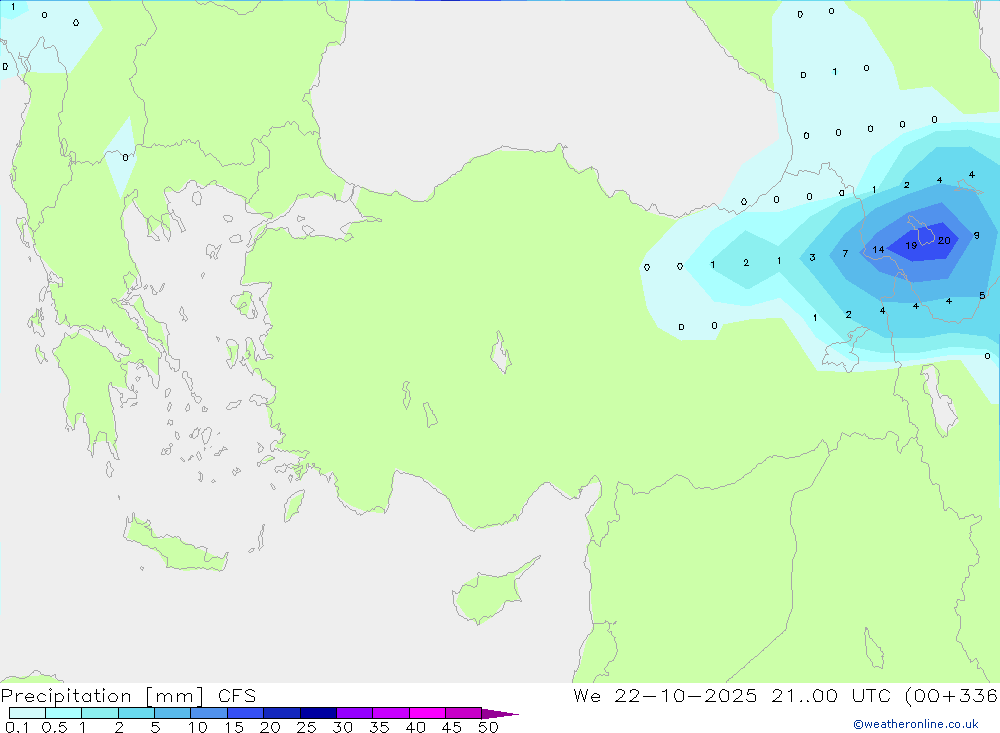Click the "CFS" model label
Image resolution: width=1000 pixels, height=733 pixels.
click(x=237, y=696)
